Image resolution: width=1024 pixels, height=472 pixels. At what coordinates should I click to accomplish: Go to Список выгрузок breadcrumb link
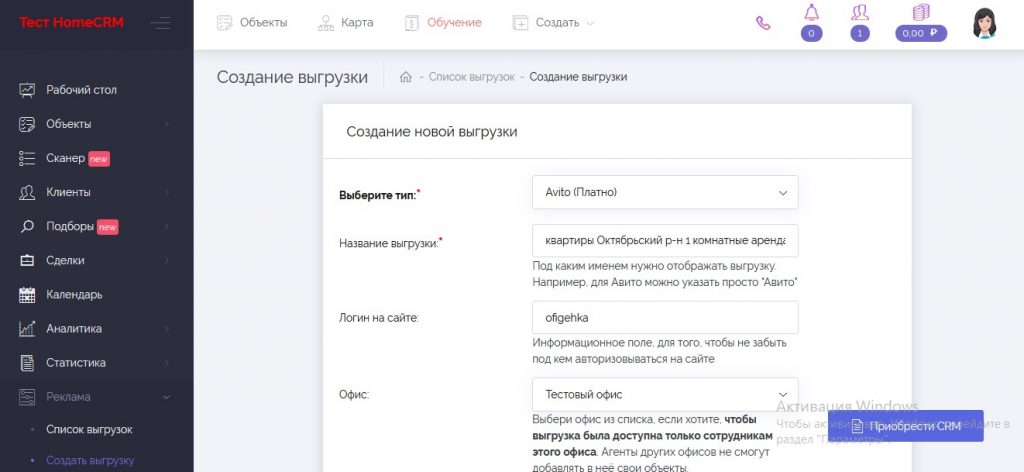click(x=471, y=77)
